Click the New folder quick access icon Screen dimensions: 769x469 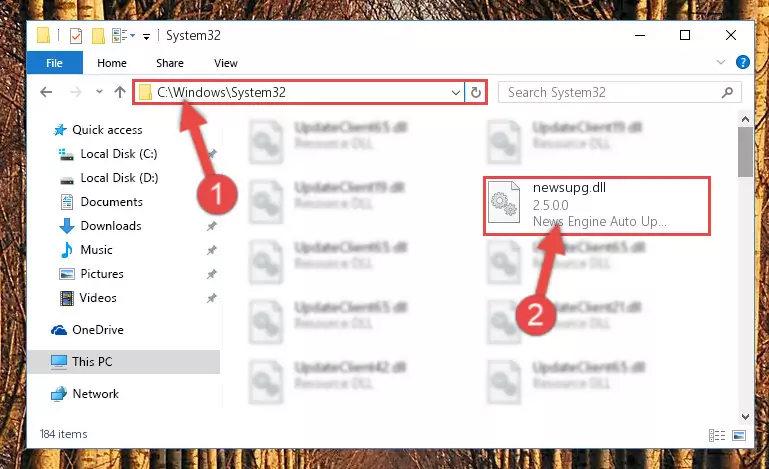coord(99,36)
